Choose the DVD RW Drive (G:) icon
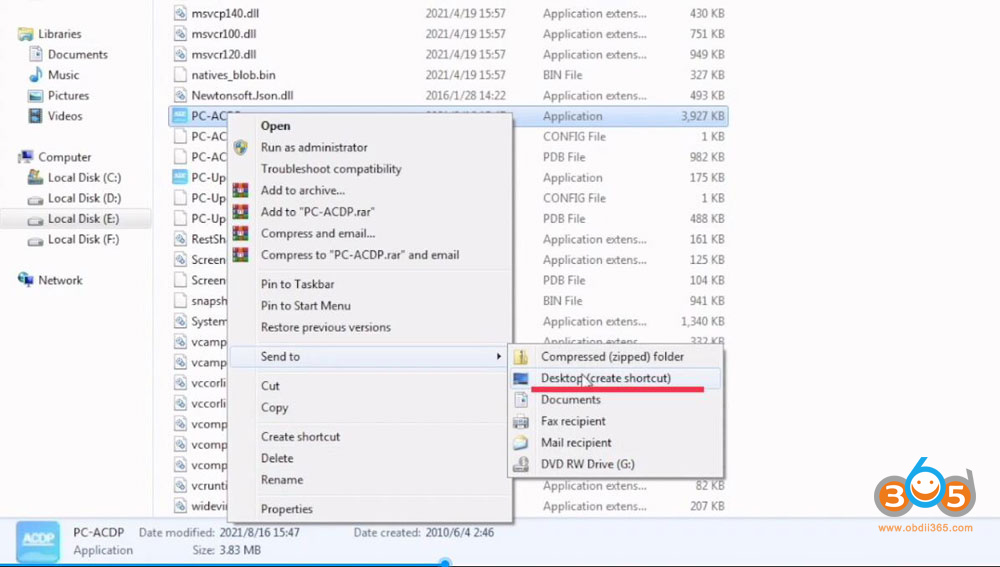Image resolution: width=1000 pixels, height=567 pixels. [x=521, y=464]
